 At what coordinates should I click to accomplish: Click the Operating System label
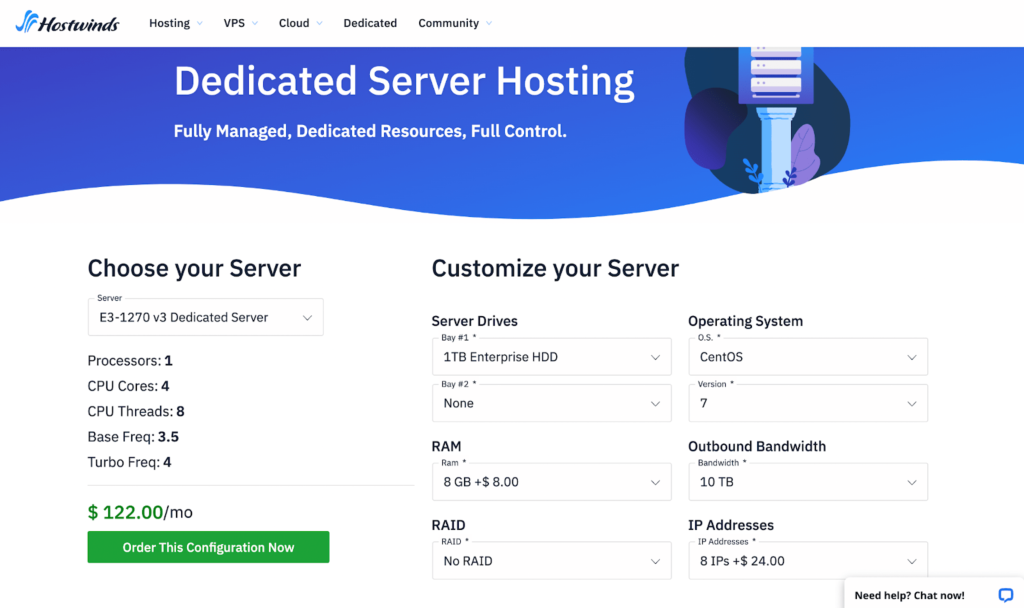click(x=745, y=321)
